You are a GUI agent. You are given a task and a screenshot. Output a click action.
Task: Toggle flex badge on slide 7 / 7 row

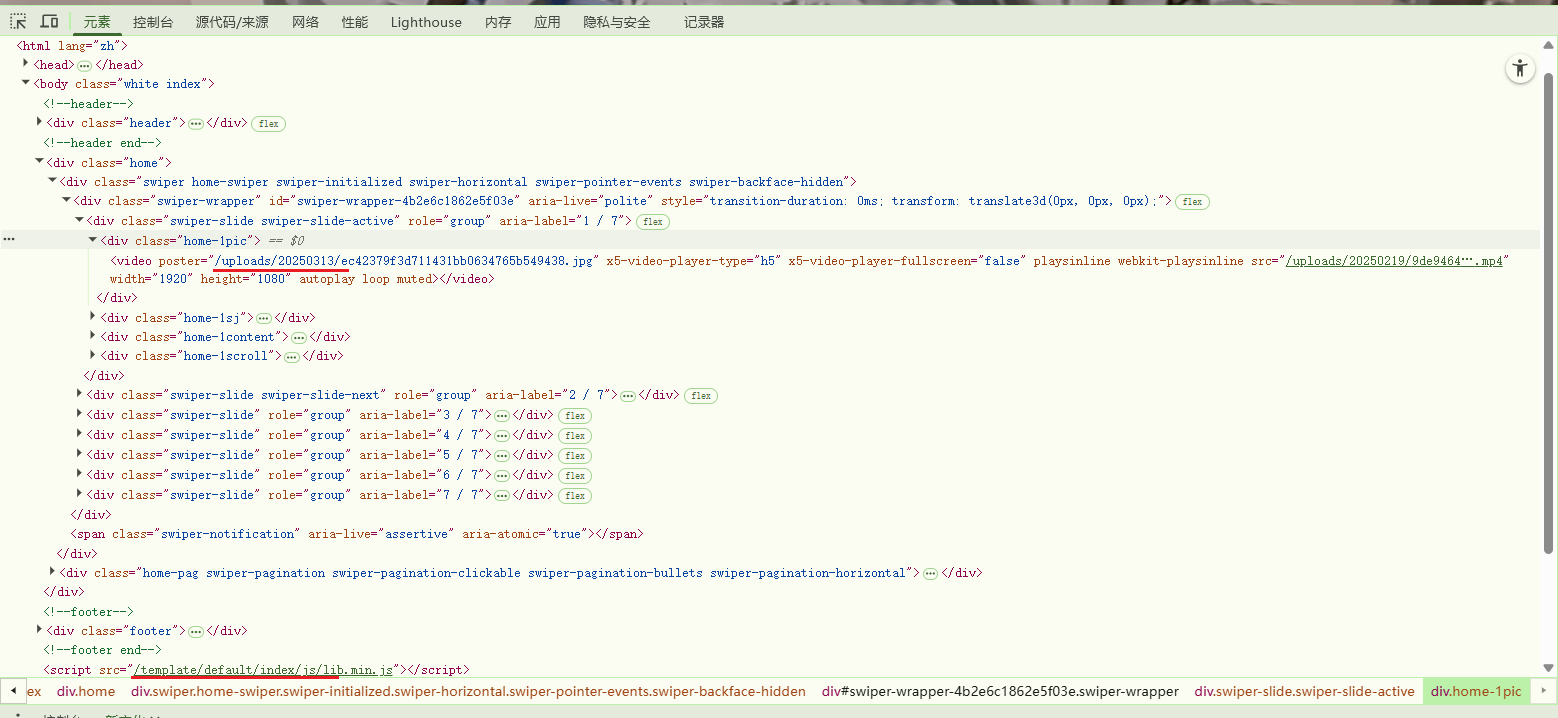click(574, 496)
